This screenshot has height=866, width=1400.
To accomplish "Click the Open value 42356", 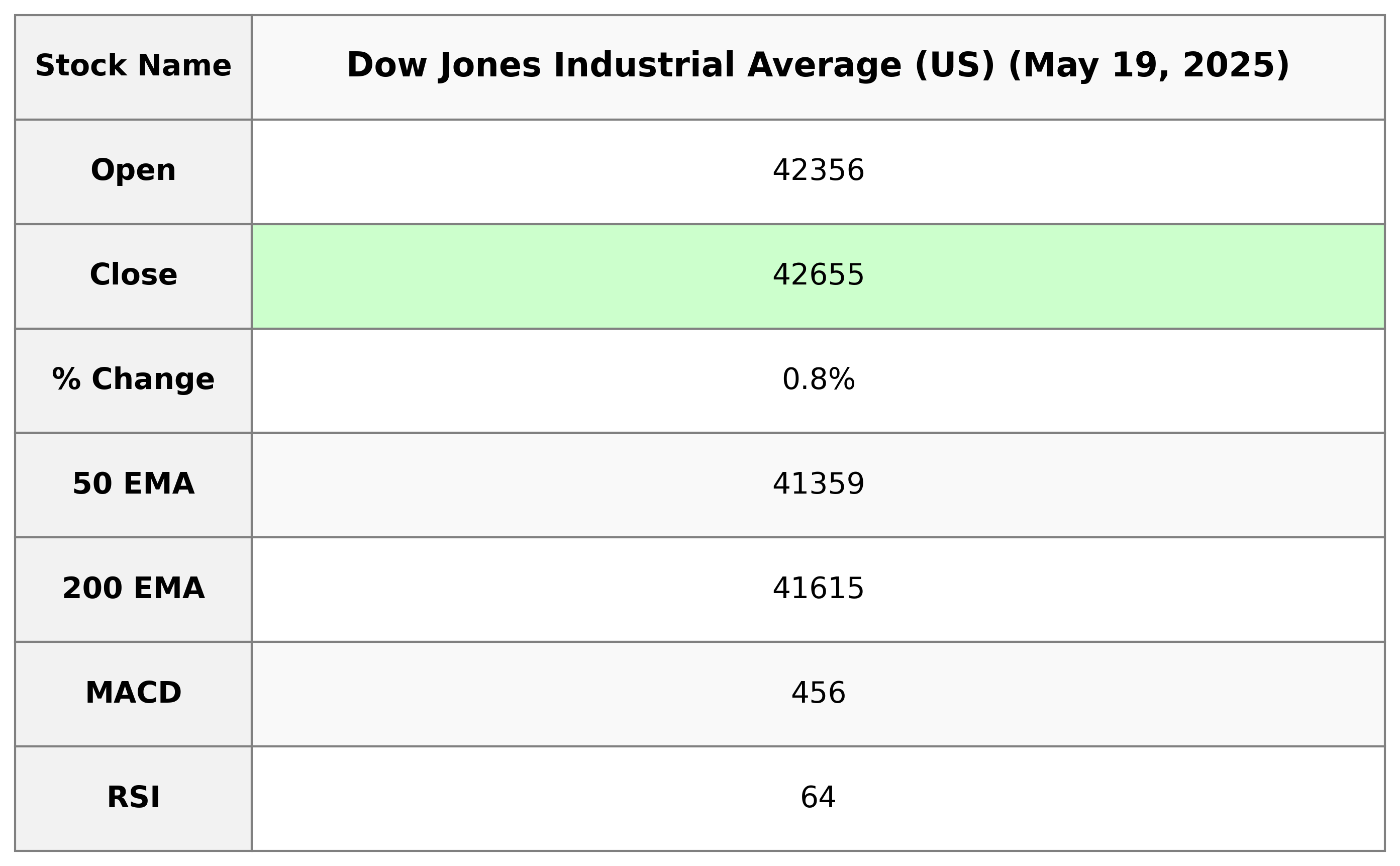I will click(818, 171).
